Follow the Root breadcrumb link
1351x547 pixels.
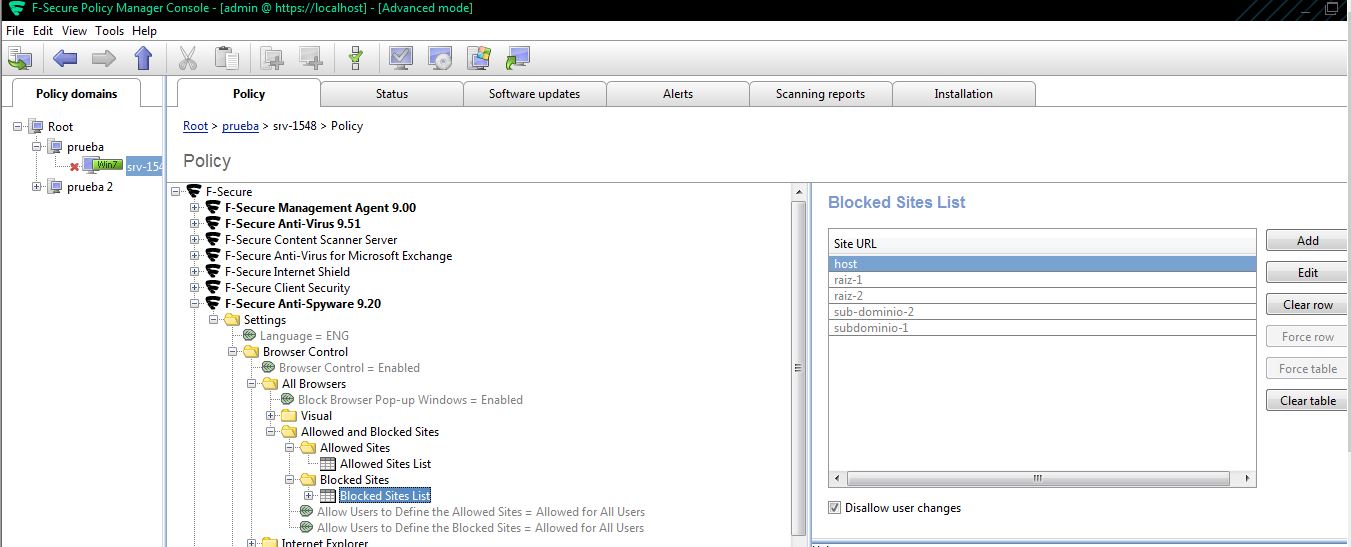tap(195, 126)
